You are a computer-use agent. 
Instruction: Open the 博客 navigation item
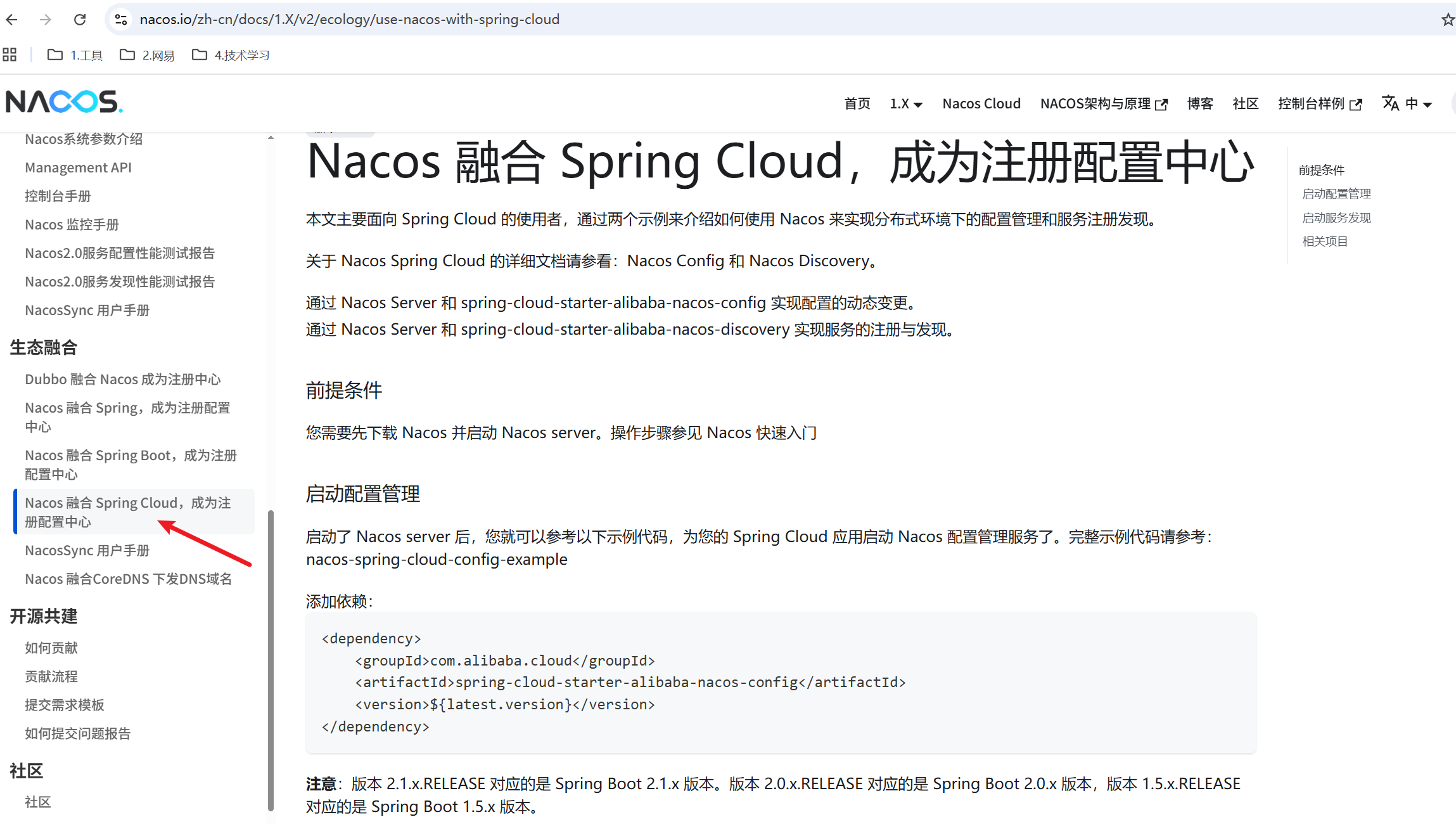[x=1199, y=103]
